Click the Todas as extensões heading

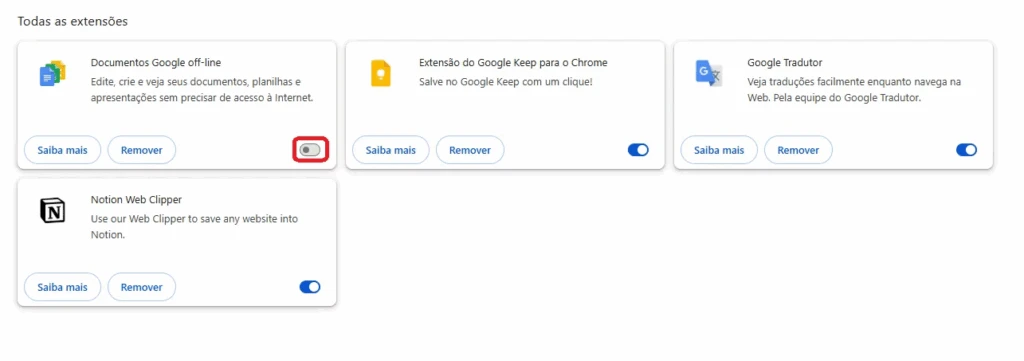pos(72,22)
